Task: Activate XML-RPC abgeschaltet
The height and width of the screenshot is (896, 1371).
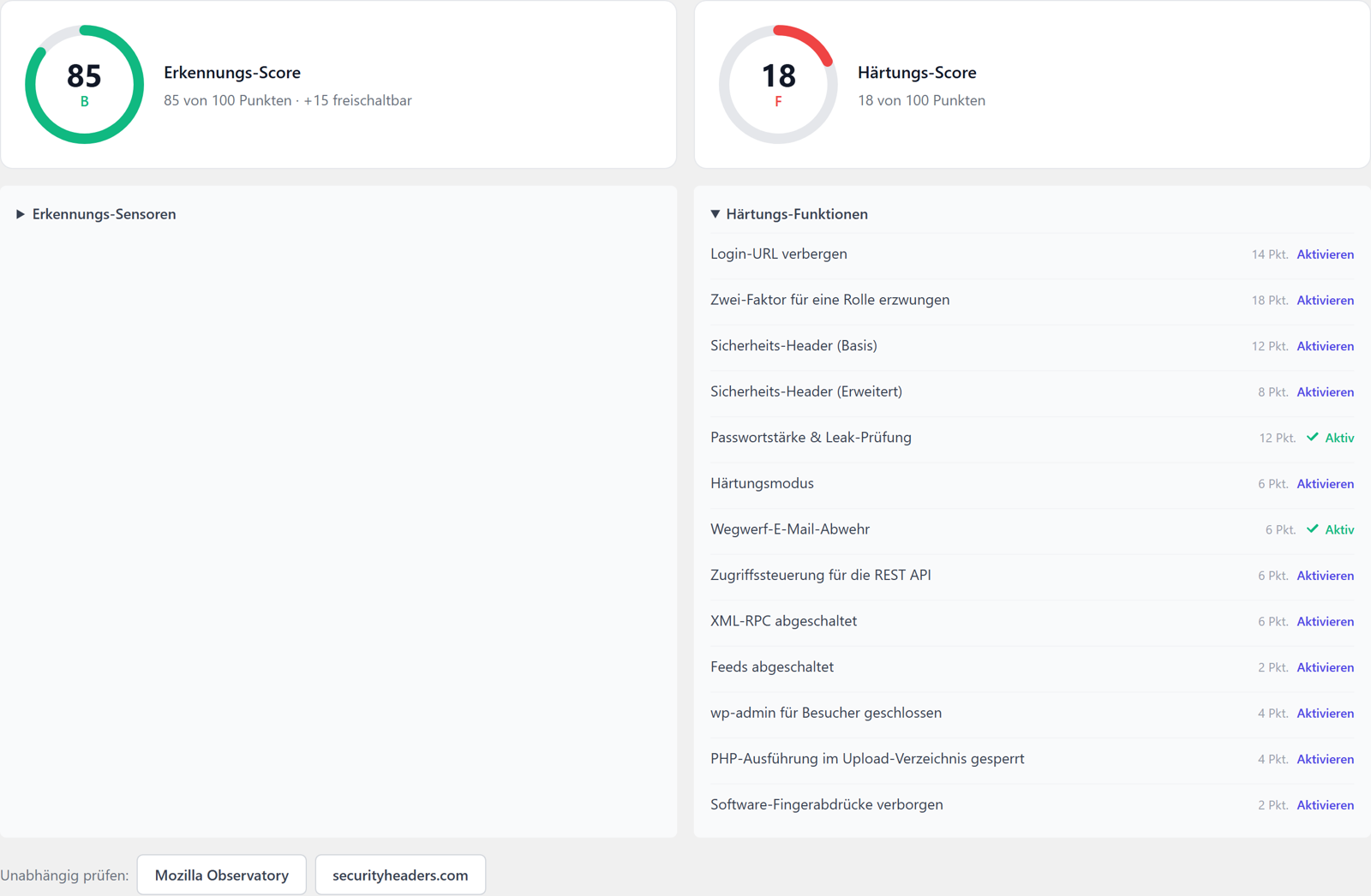Action: tap(1325, 622)
